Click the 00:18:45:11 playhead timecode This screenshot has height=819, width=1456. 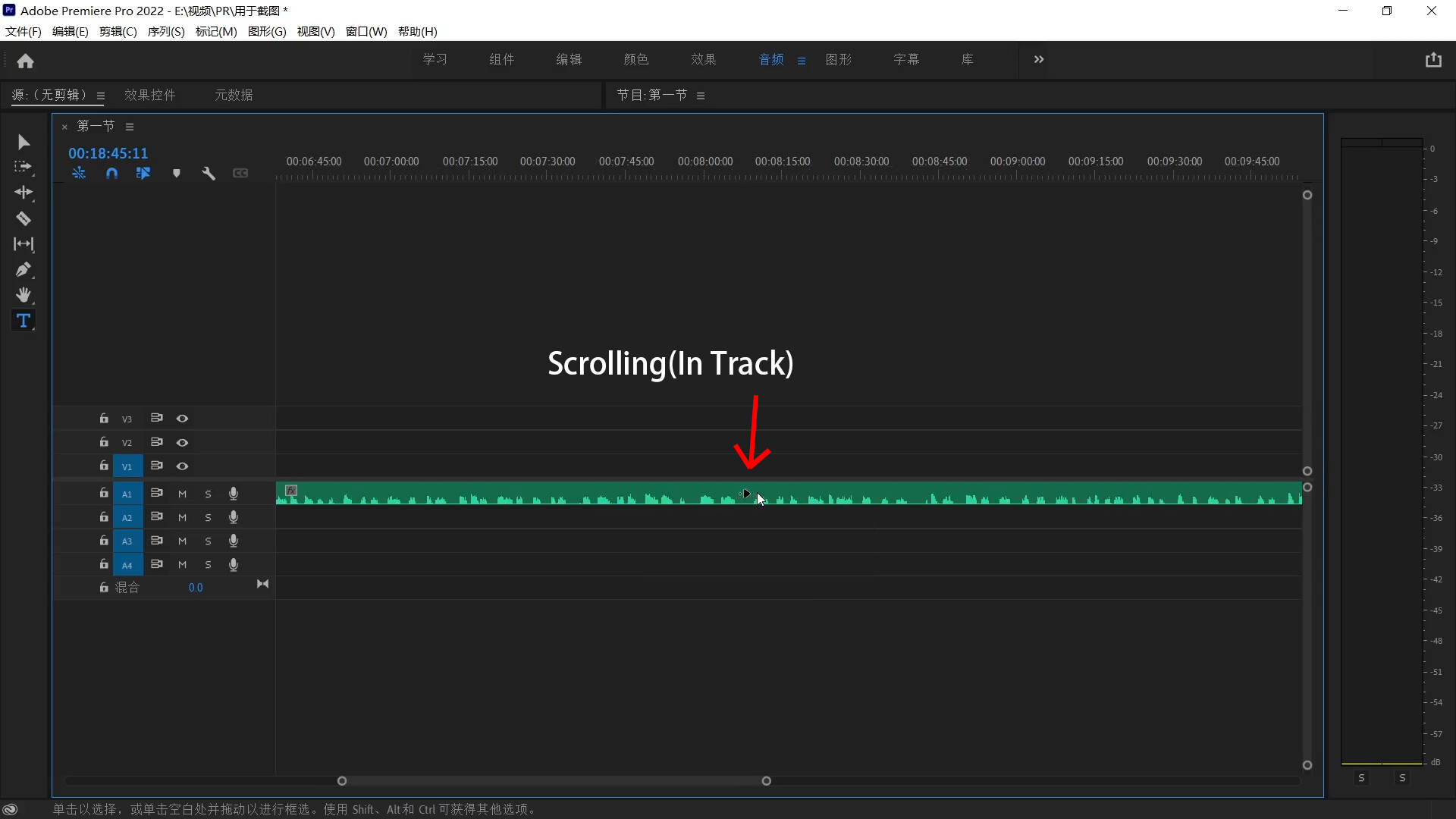108,153
